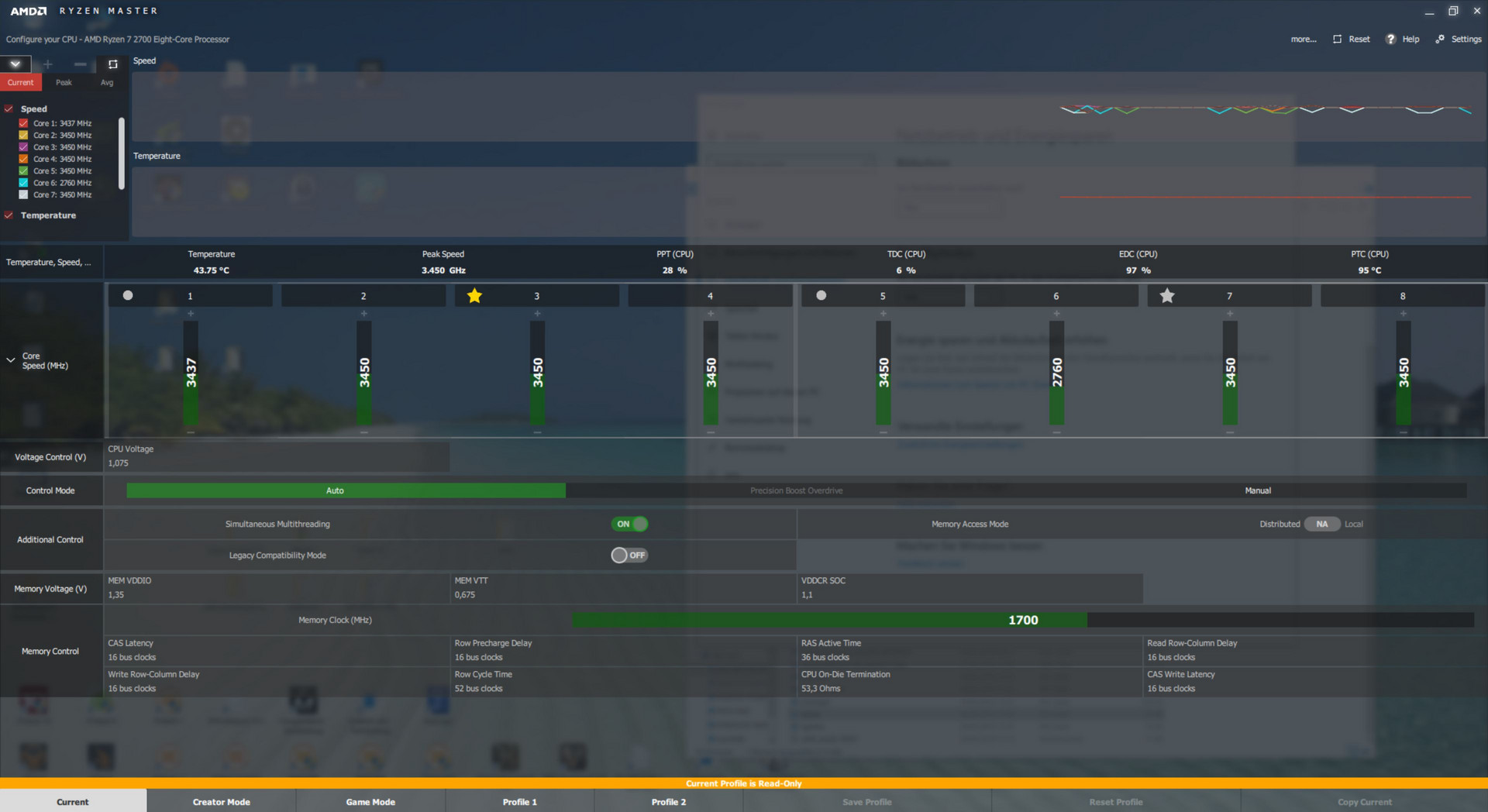Click the core list scrollbar in legend panel
Viewport: 1488px width, 812px height.
[x=121, y=153]
